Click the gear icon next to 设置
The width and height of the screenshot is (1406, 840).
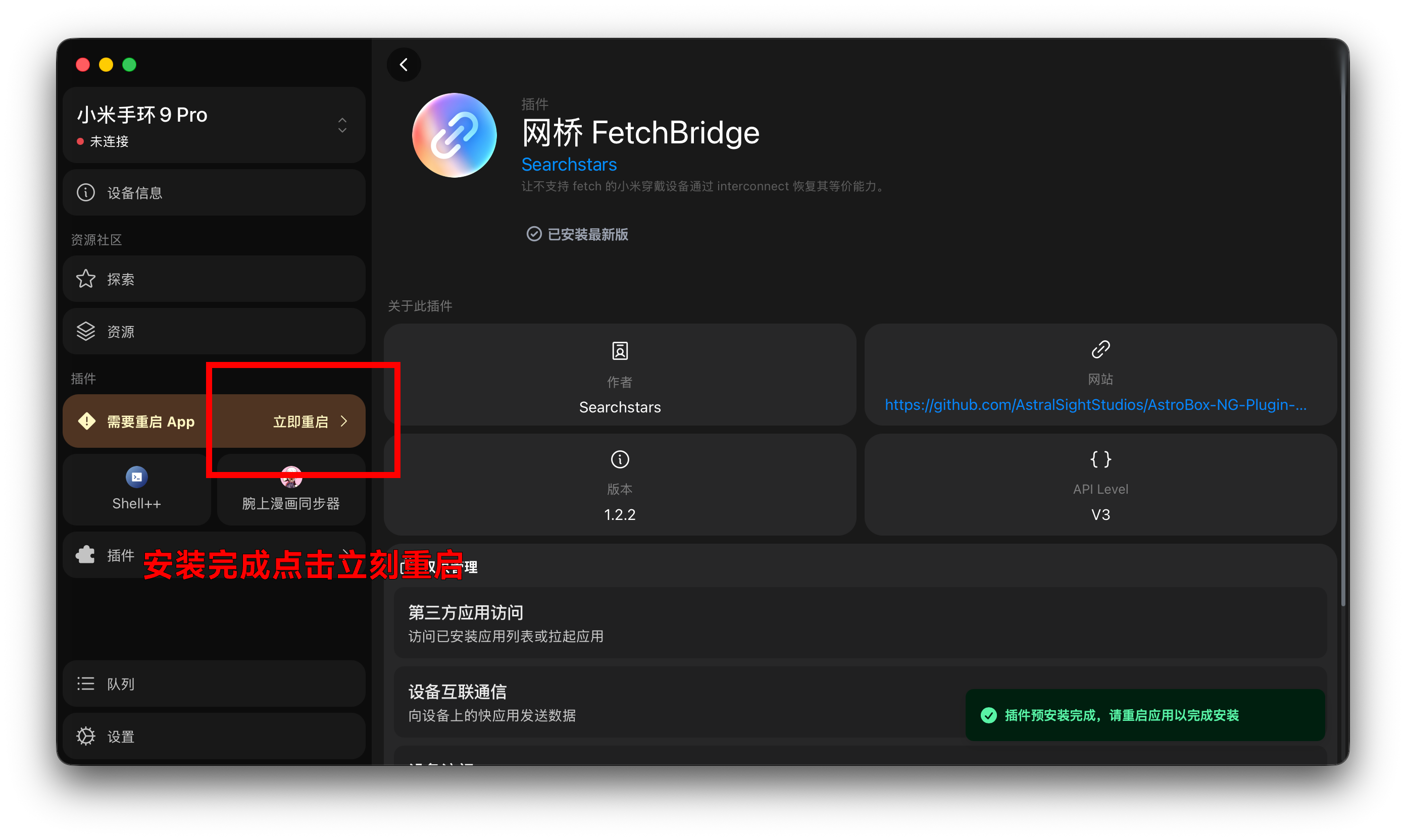point(86,737)
